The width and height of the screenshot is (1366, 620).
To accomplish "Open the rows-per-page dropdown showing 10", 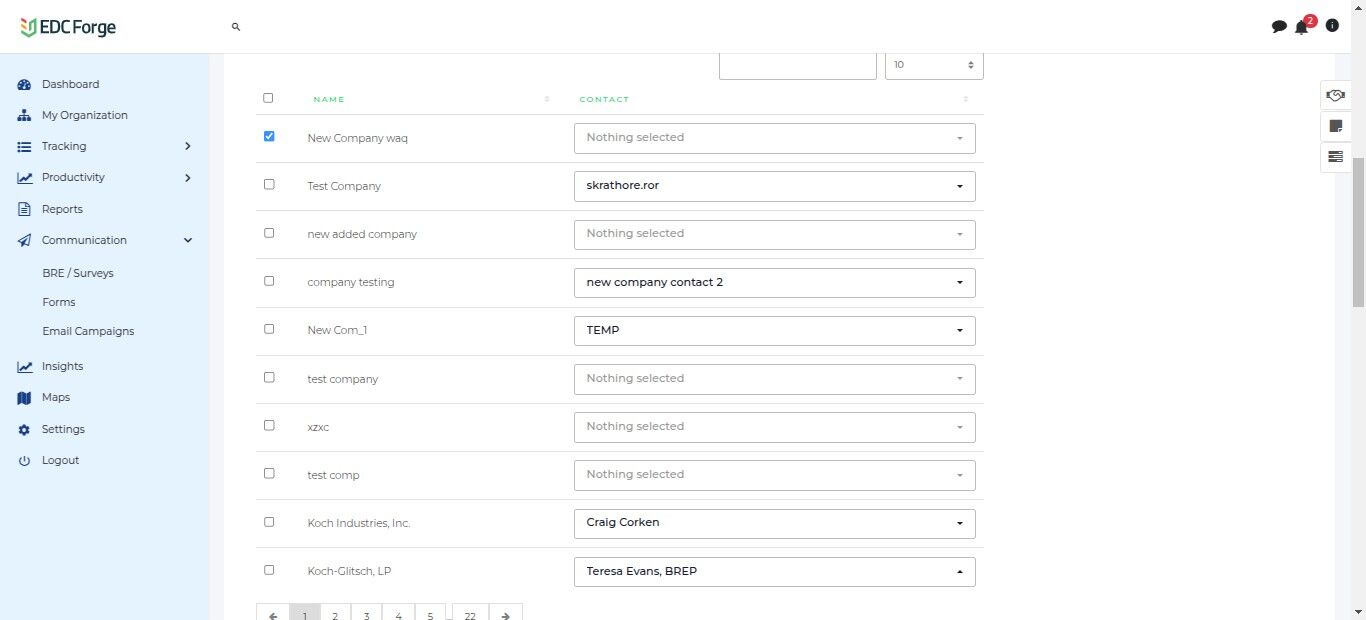I will click(x=933, y=65).
